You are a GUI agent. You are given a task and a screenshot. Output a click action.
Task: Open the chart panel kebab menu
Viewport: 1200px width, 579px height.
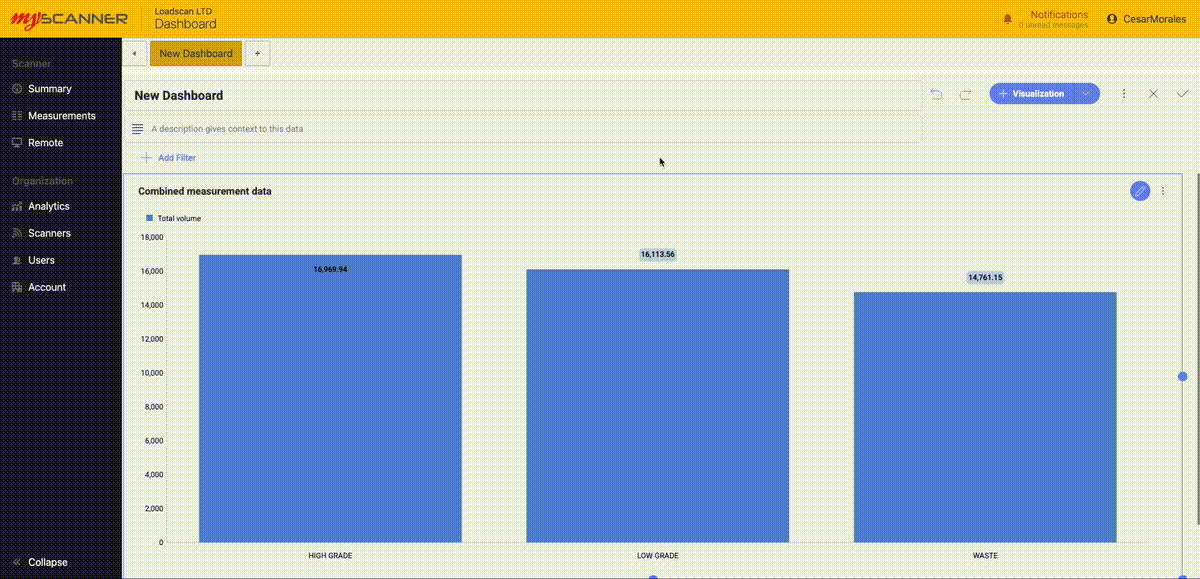coord(1163,191)
